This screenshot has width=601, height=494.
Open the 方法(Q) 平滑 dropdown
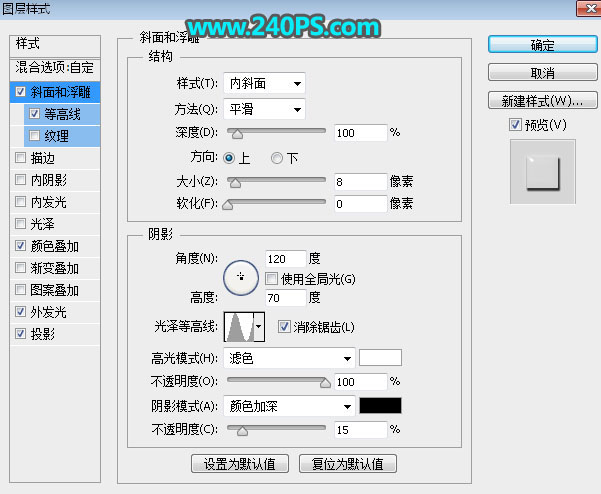pos(264,109)
